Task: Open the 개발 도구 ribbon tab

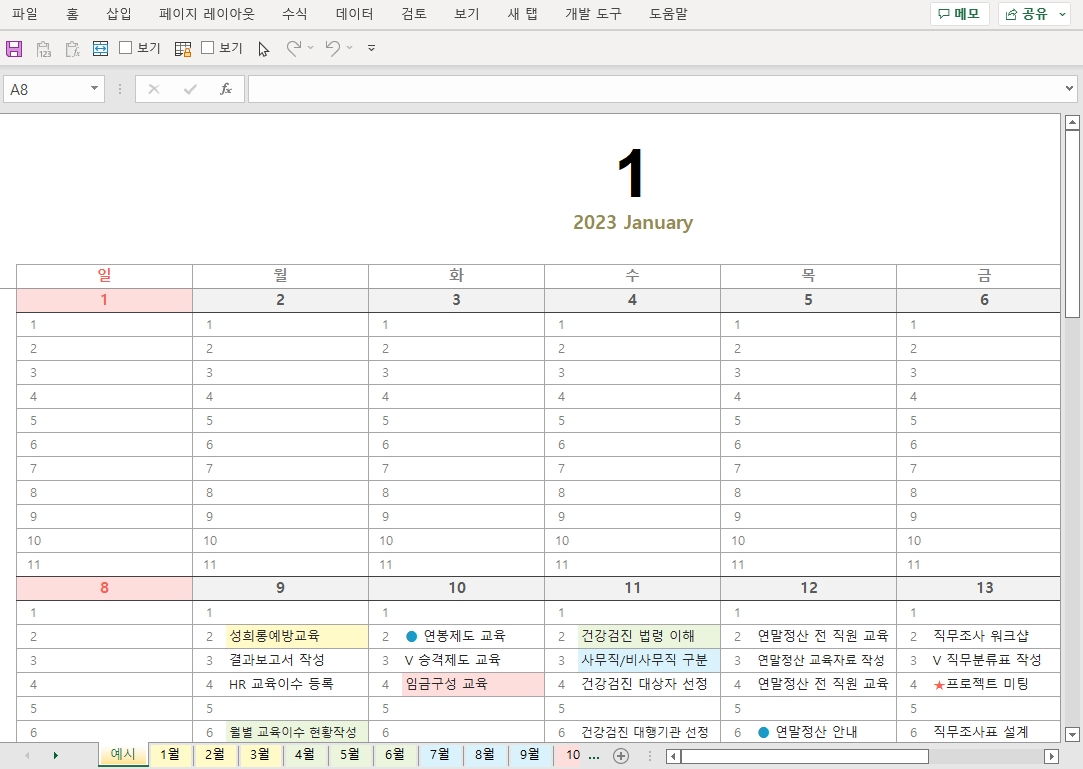Action: 593,14
